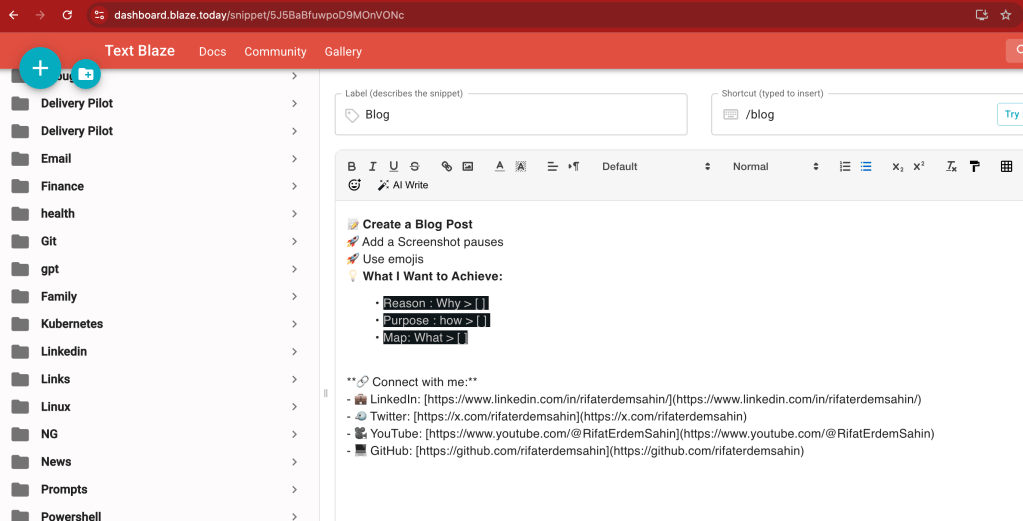The height and width of the screenshot is (521, 1023).
Task: Click the new snippet plus button
Action: tap(40, 68)
